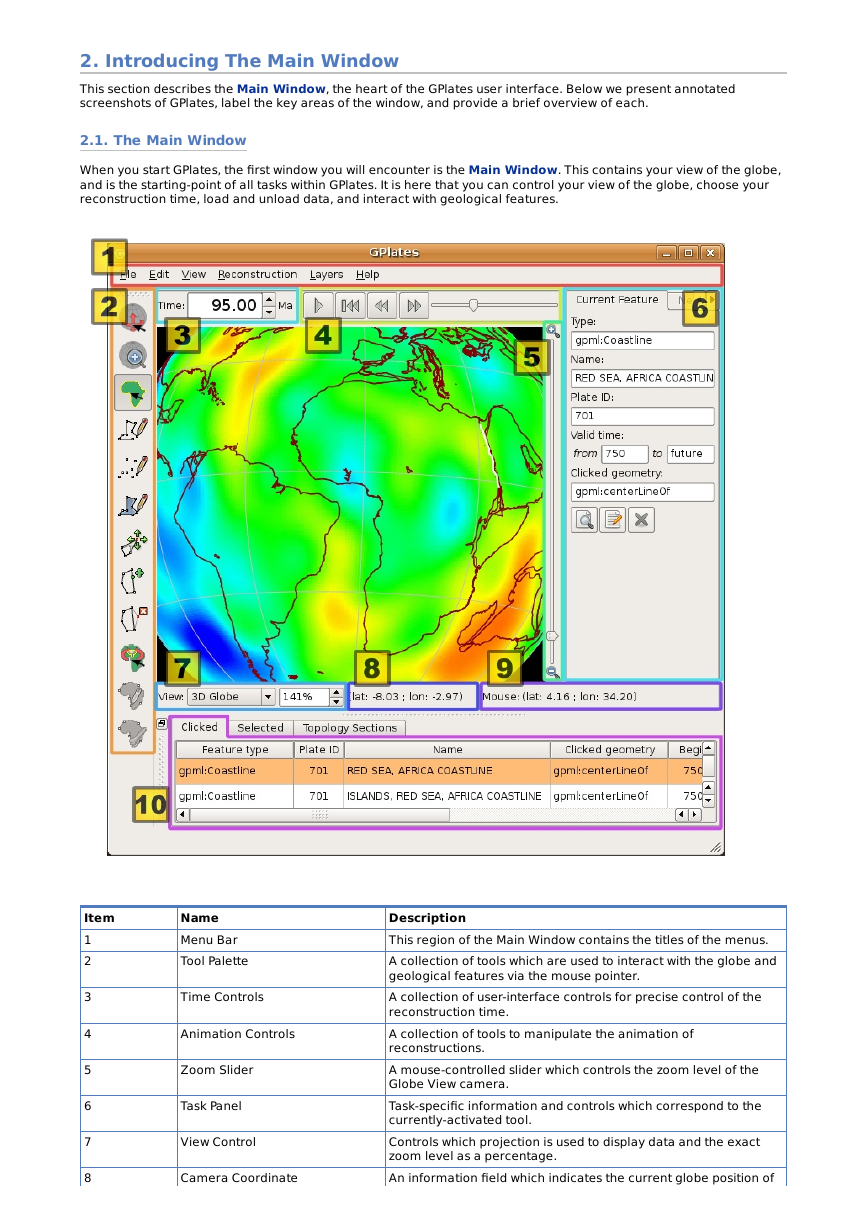Activate the Digitise Polyline tool

(x=133, y=430)
